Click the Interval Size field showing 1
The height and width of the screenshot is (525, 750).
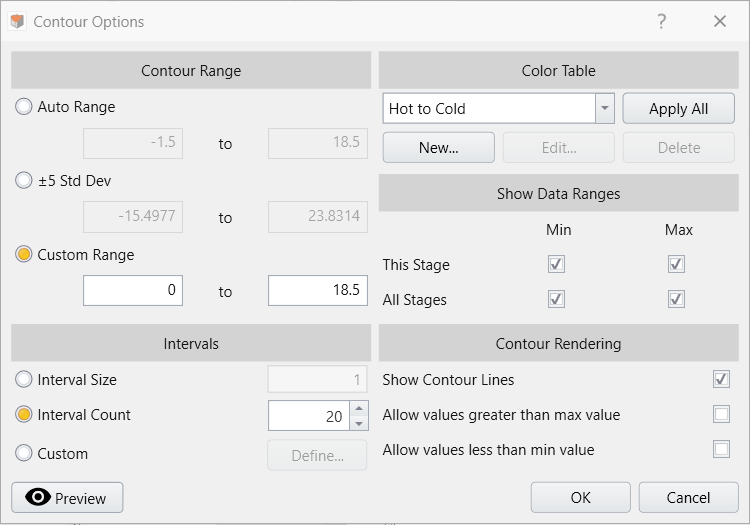coord(318,380)
